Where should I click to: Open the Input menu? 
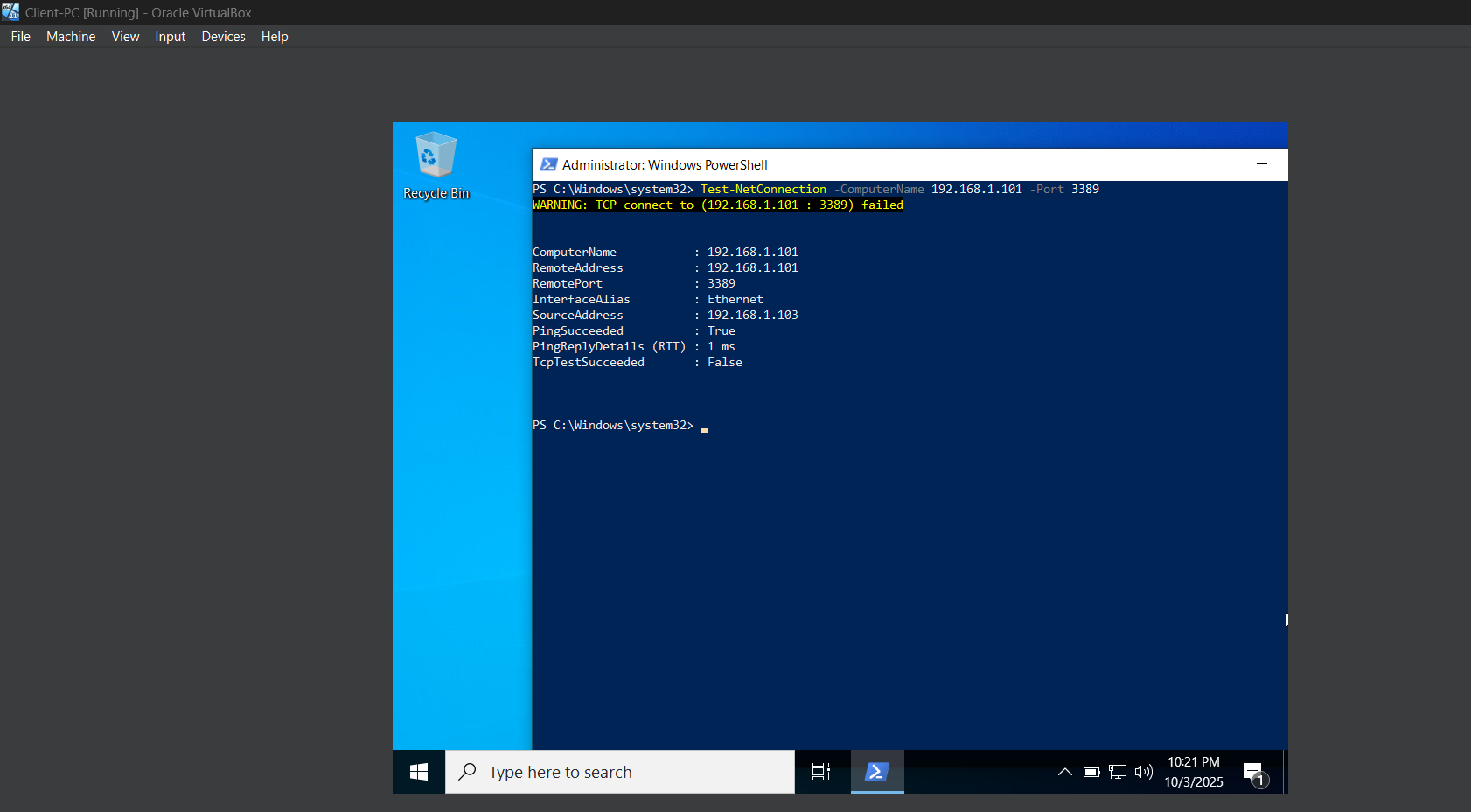coord(171,37)
